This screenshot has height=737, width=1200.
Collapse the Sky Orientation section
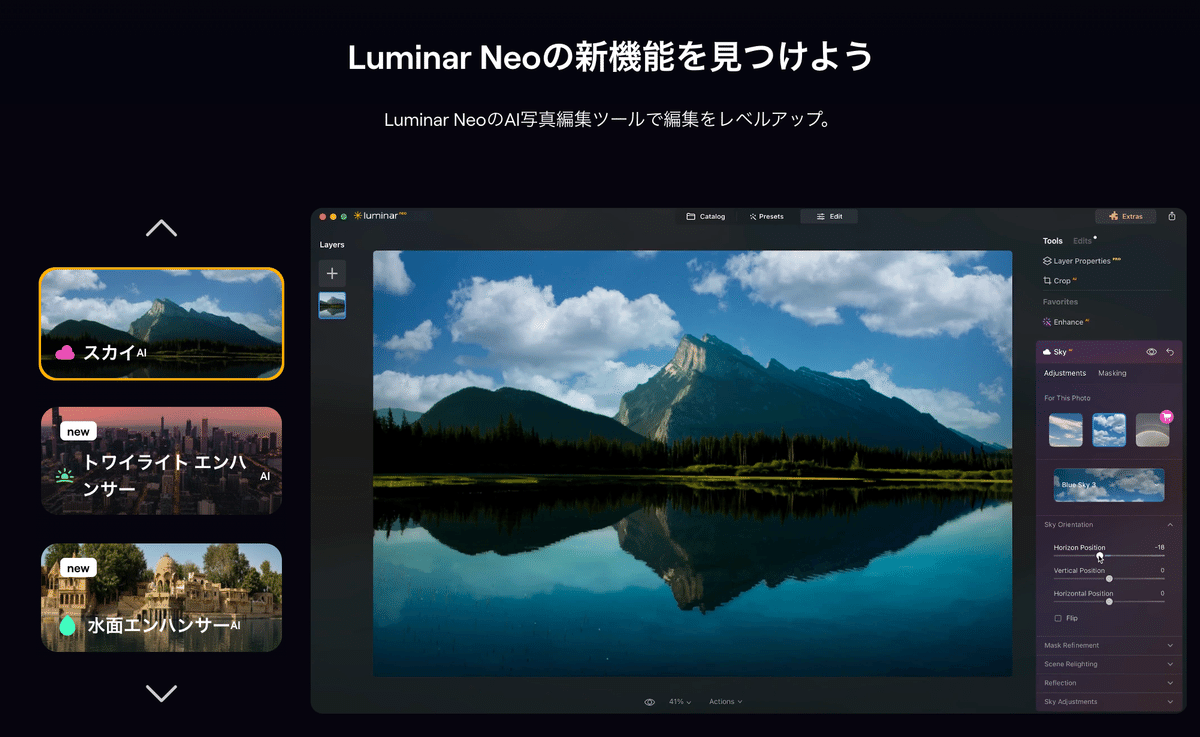point(1109,525)
